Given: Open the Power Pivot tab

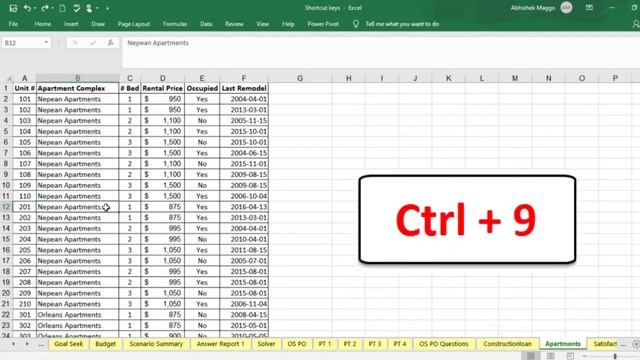Looking at the screenshot, I should coord(323,24).
